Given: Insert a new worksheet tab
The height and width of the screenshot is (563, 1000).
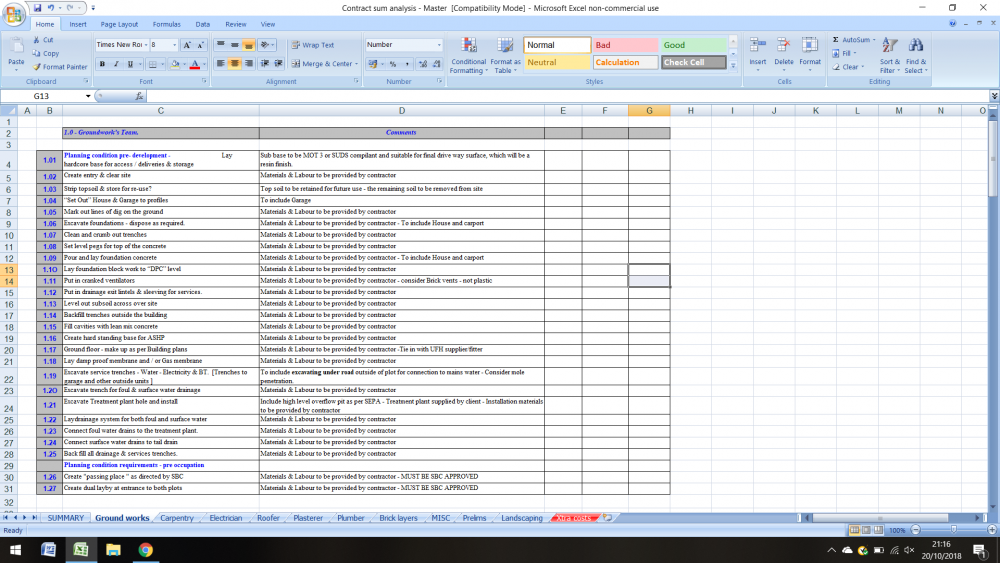Looking at the screenshot, I should (607, 518).
